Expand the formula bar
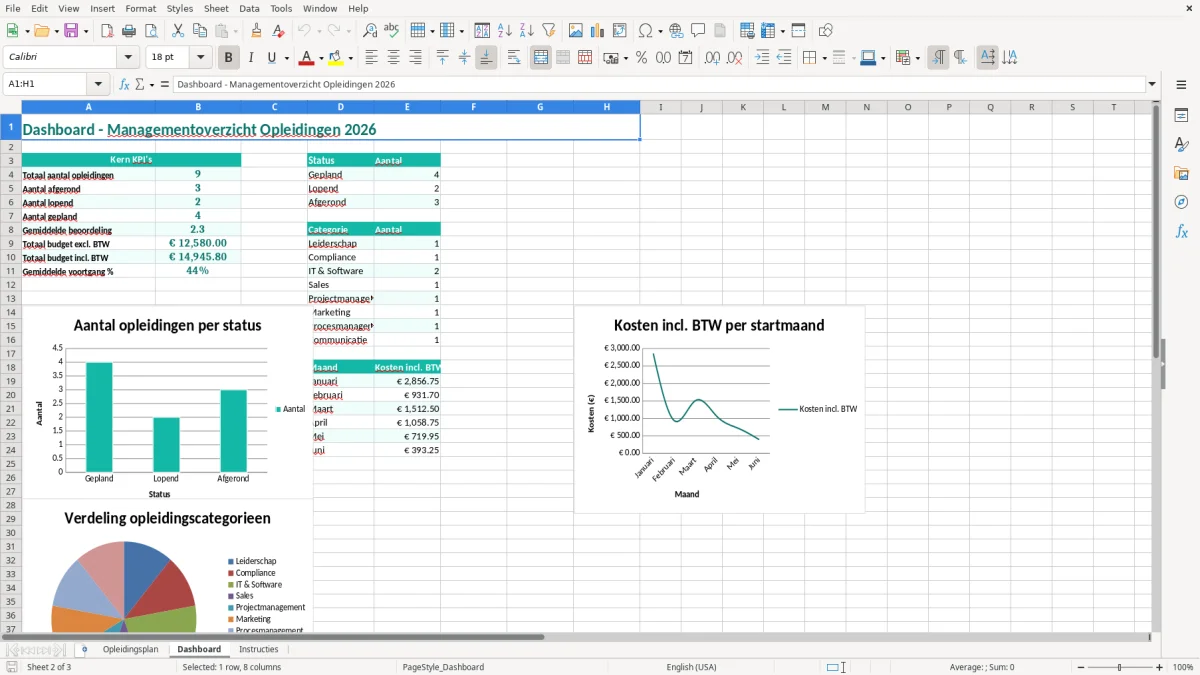 click(x=1152, y=84)
